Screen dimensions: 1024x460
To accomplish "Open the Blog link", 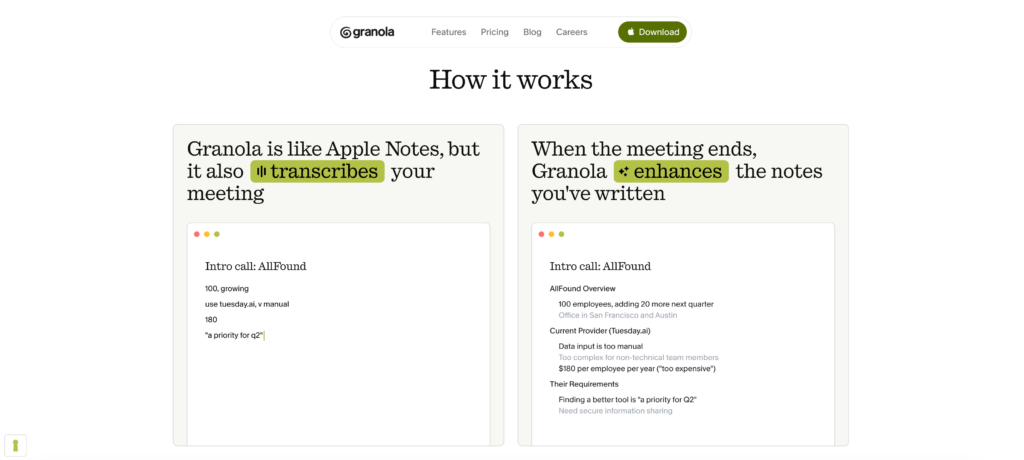I will point(532,32).
